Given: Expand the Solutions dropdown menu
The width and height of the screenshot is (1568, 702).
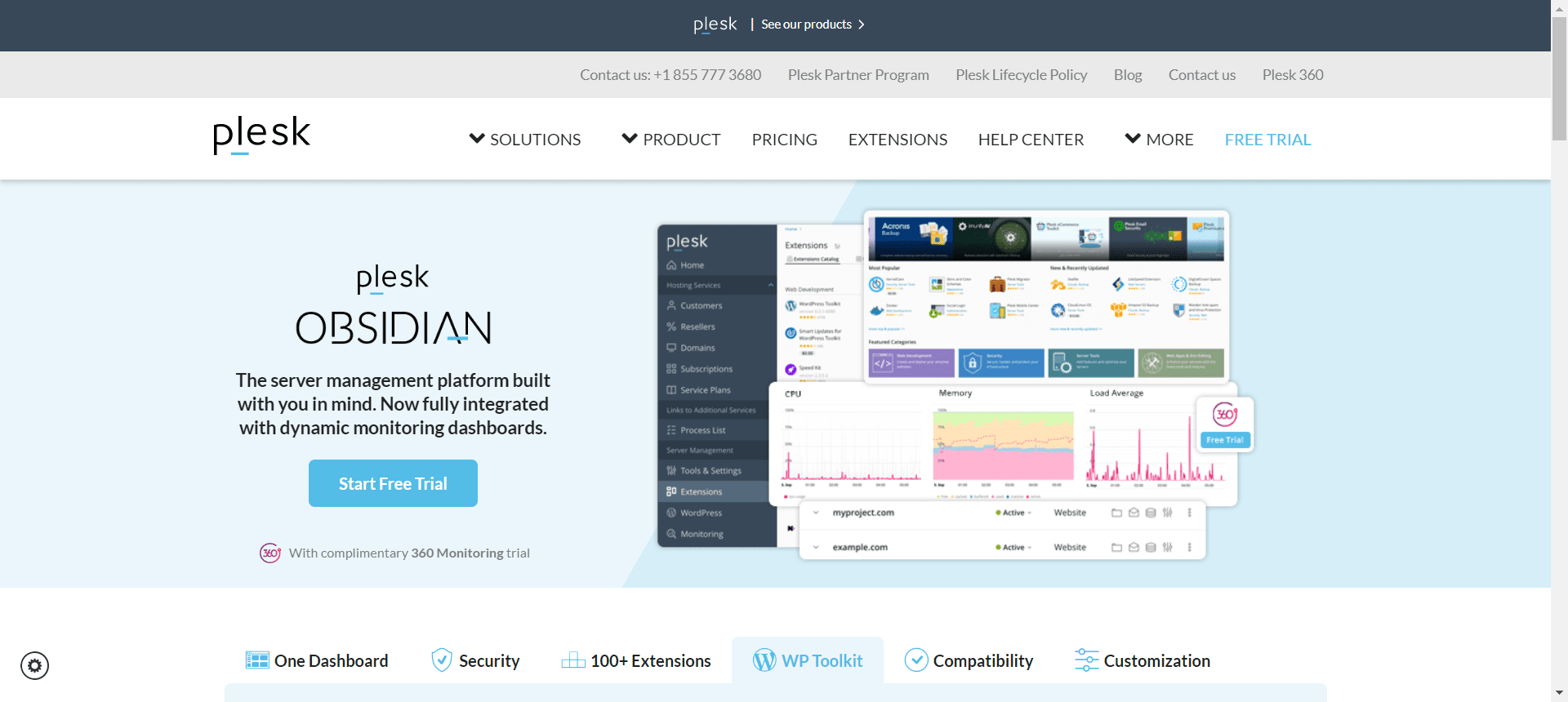Looking at the screenshot, I should [x=525, y=140].
